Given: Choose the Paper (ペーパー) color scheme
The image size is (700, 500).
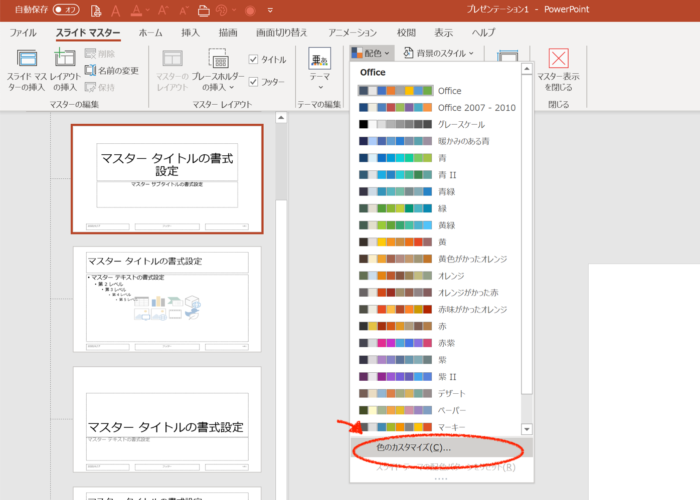Looking at the screenshot, I should click(435, 410).
